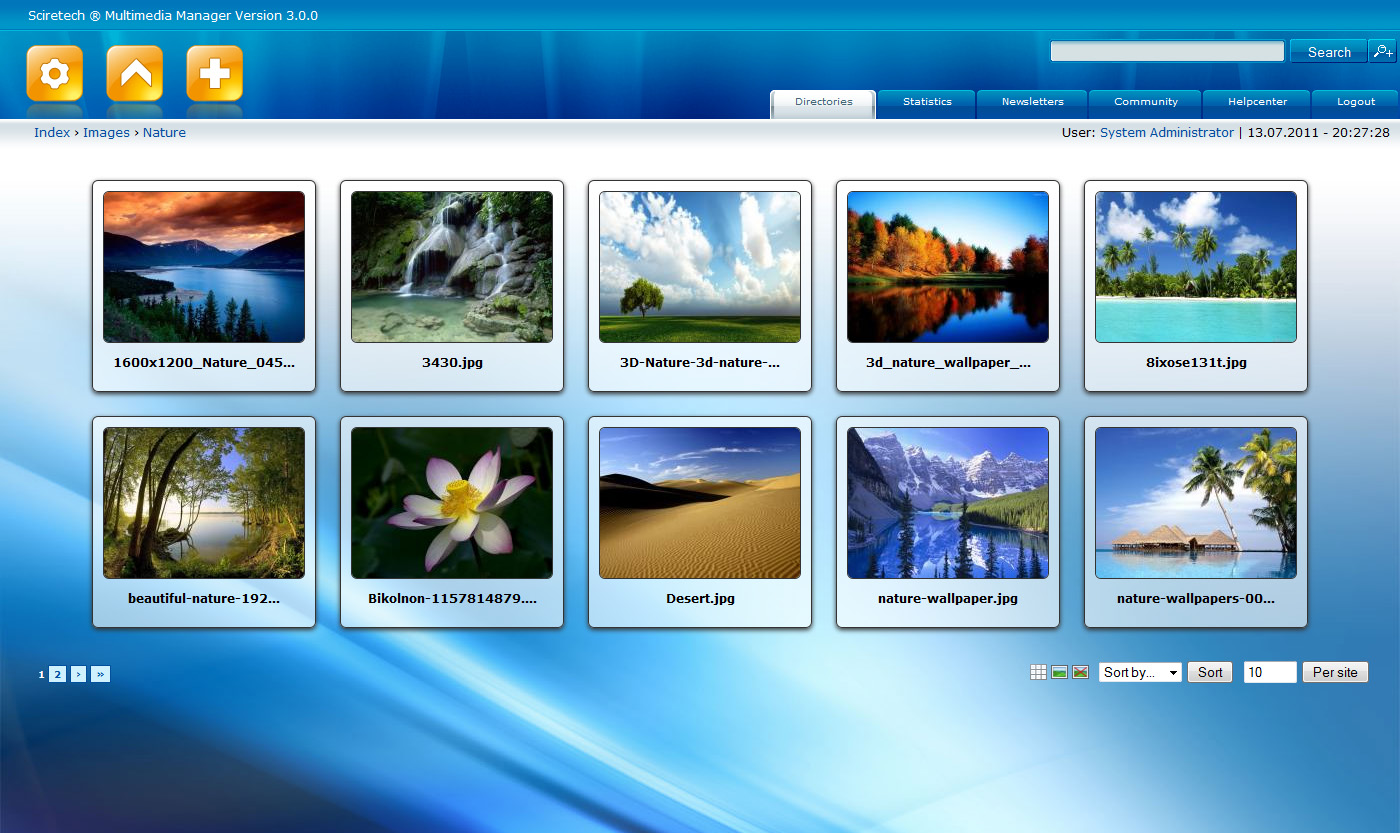This screenshot has height=833, width=1400.
Task: Open the Directories tab
Action: tap(823, 103)
